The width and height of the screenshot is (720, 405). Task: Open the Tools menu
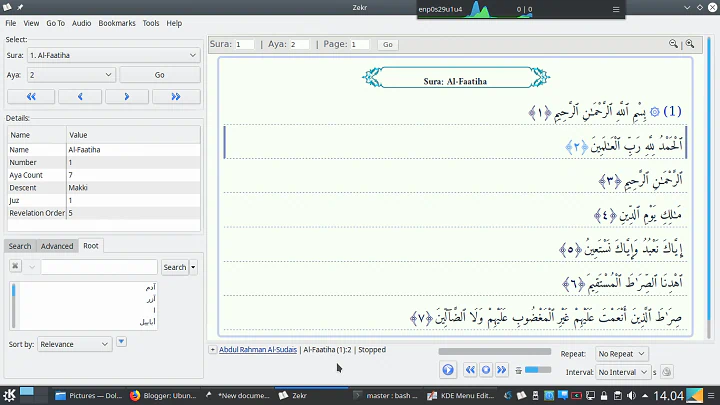[151, 23]
